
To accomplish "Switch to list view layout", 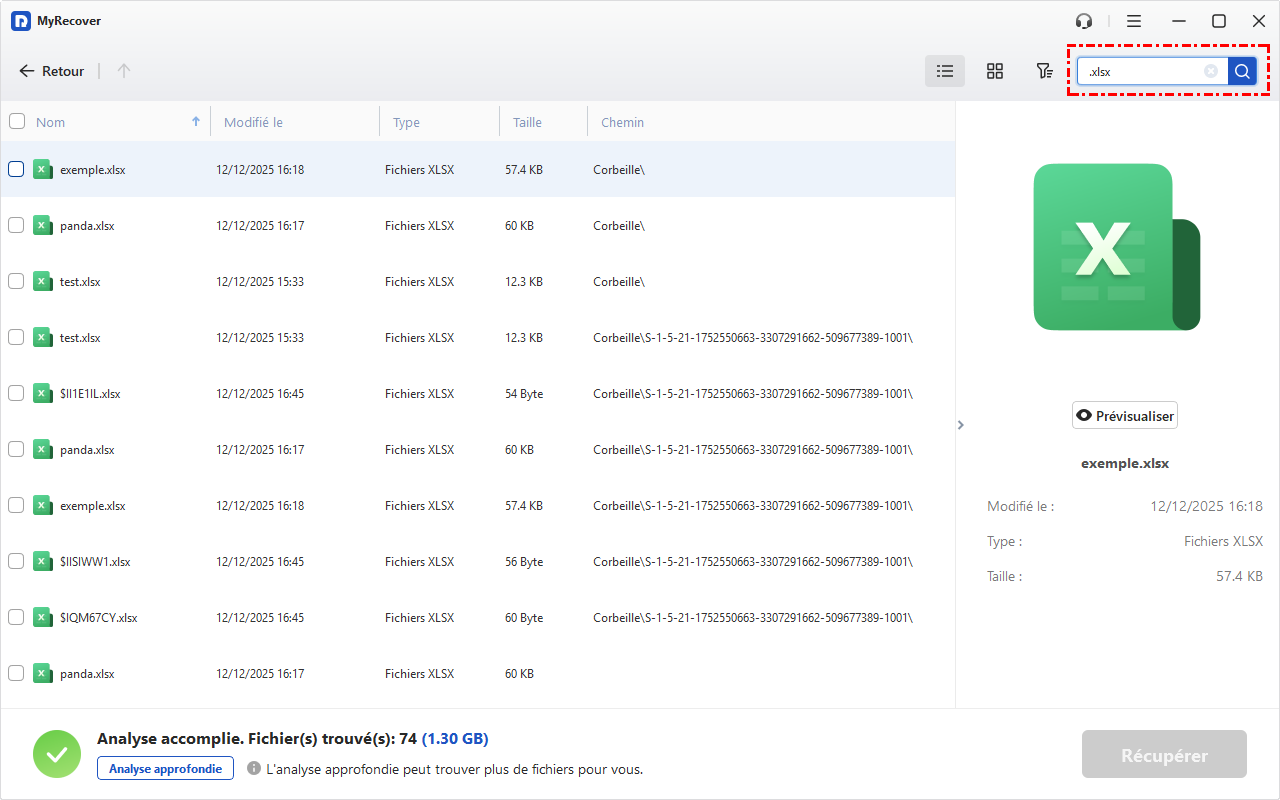I will point(944,71).
